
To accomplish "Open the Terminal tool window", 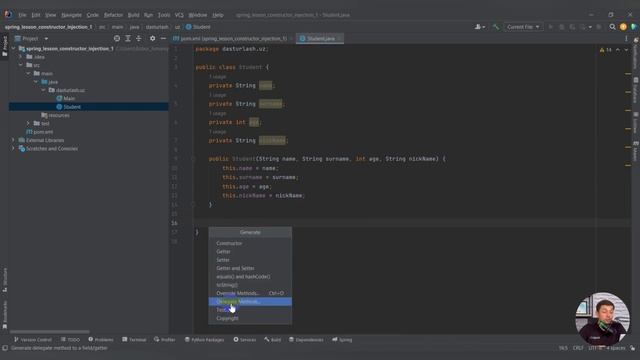I will (x=134, y=340).
